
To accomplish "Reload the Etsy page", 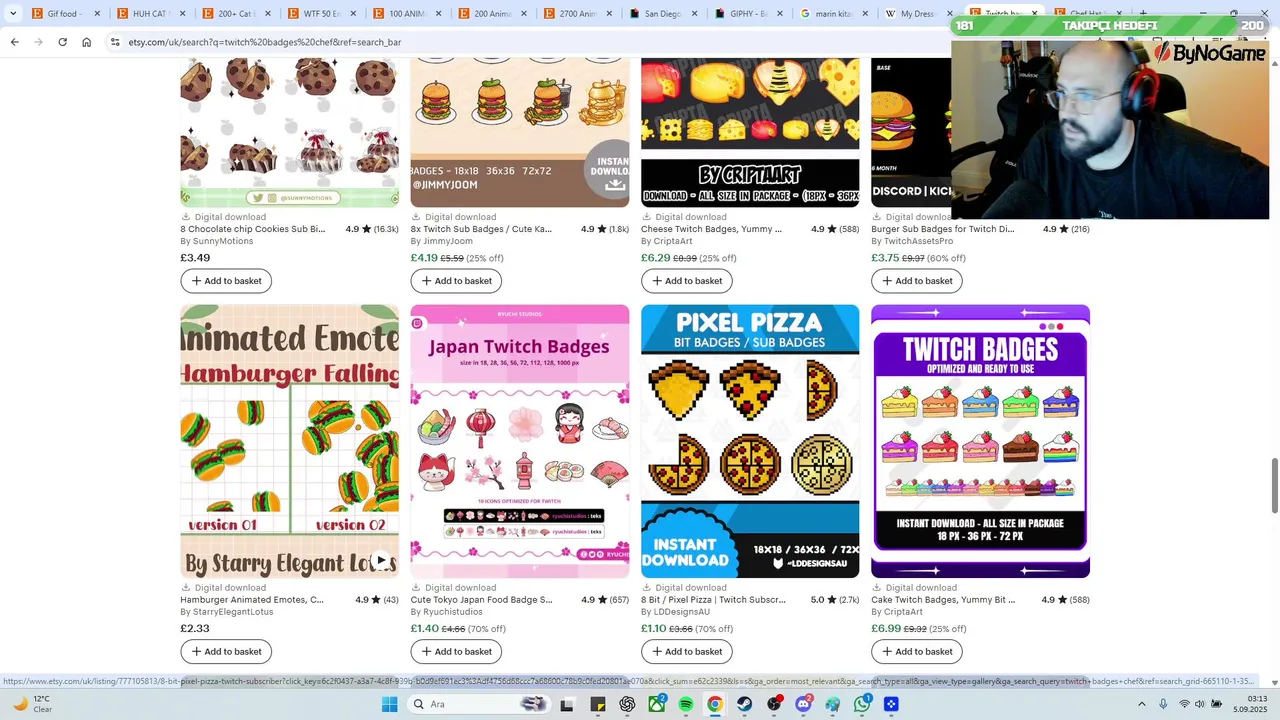I will (x=62, y=42).
